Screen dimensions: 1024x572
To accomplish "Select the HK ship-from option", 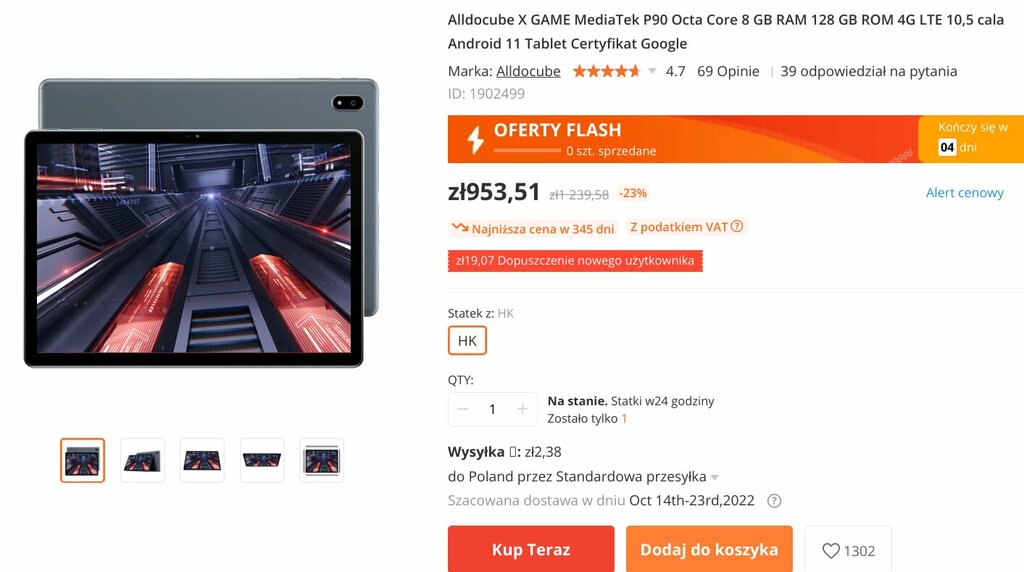I will [467, 340].
